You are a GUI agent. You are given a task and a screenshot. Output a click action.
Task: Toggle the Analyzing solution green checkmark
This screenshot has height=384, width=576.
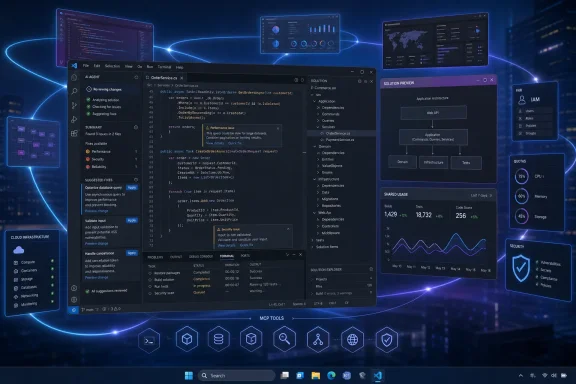(x=88, y=100)
